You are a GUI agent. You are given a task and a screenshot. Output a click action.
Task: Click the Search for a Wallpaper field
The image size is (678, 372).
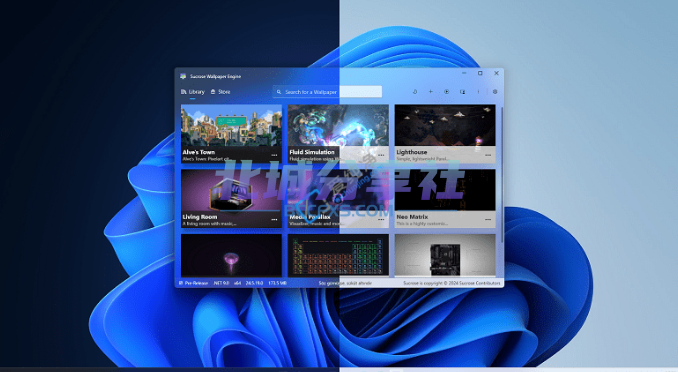point(327,92)
